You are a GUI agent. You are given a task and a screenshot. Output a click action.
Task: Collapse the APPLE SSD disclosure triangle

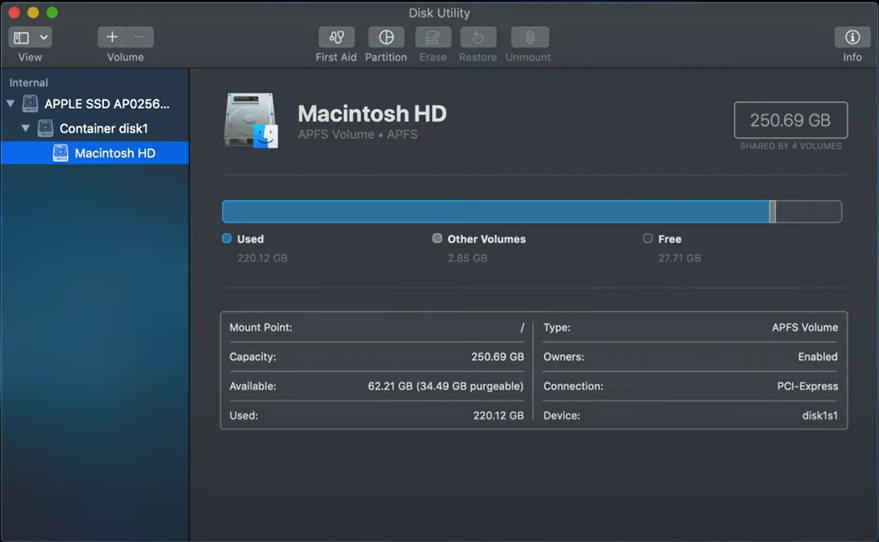10,104
